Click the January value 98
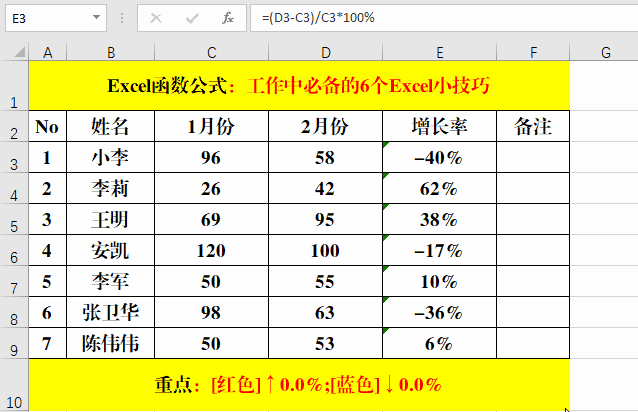Viewport: 638px width, 412px height. 212,312
